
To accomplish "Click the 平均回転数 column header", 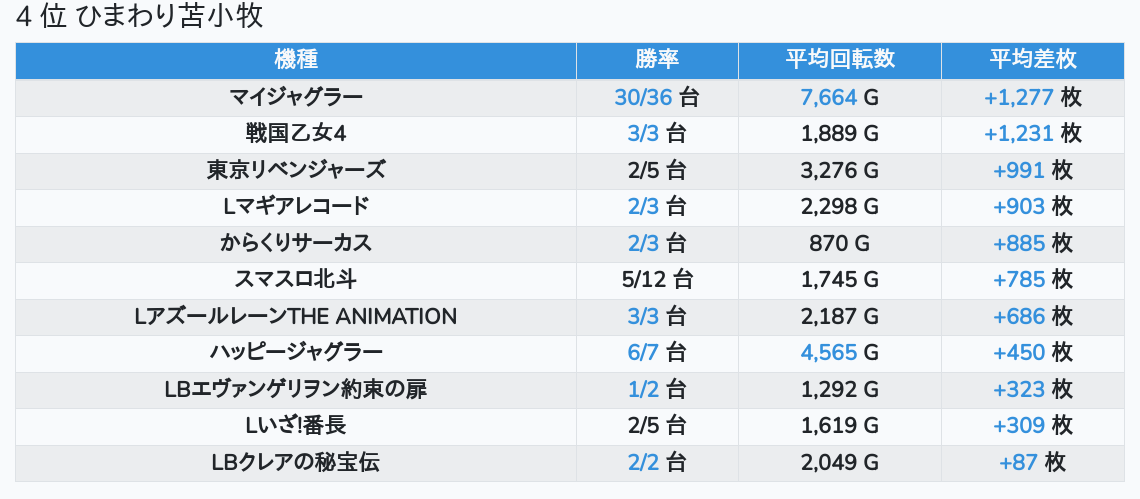I will pyautogui.click(x=839, y=59).
